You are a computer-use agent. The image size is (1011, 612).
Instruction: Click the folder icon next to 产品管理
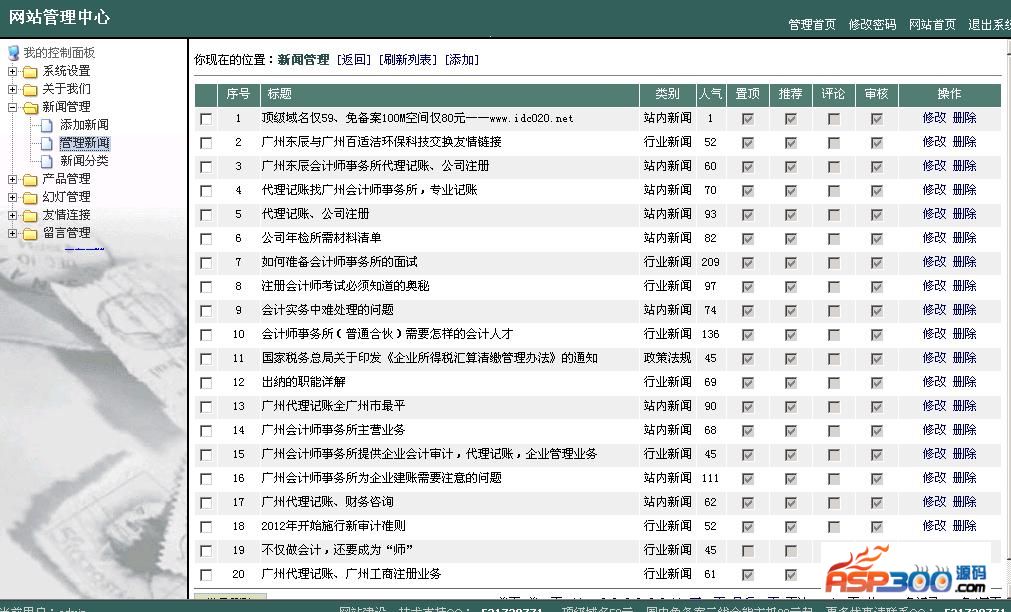click(30, 179)
